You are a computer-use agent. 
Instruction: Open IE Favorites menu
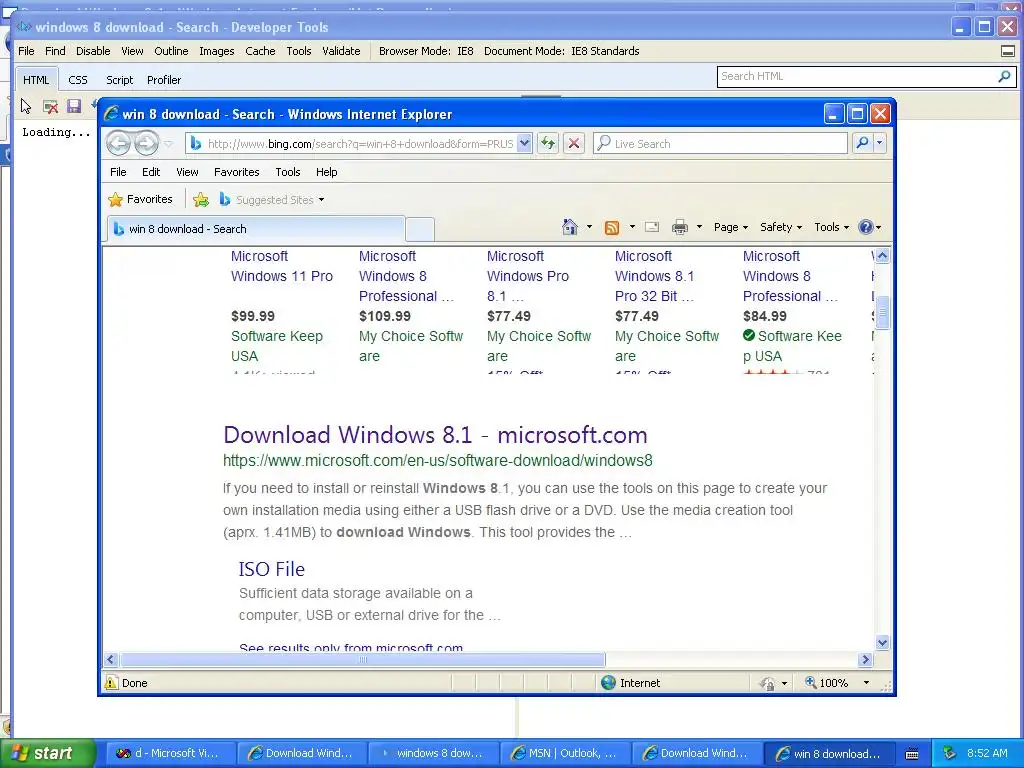[x=236, y=172]
